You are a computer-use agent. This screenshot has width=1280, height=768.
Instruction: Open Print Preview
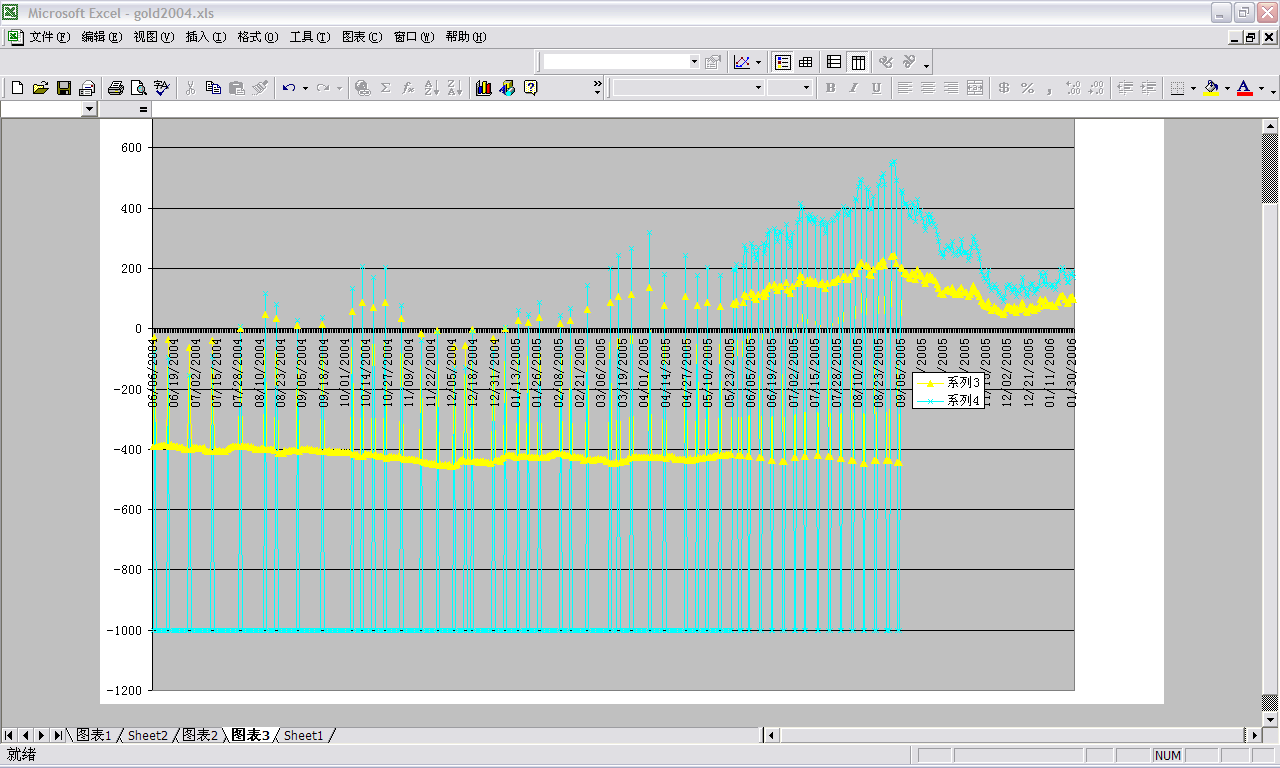[x=138, y=88]
